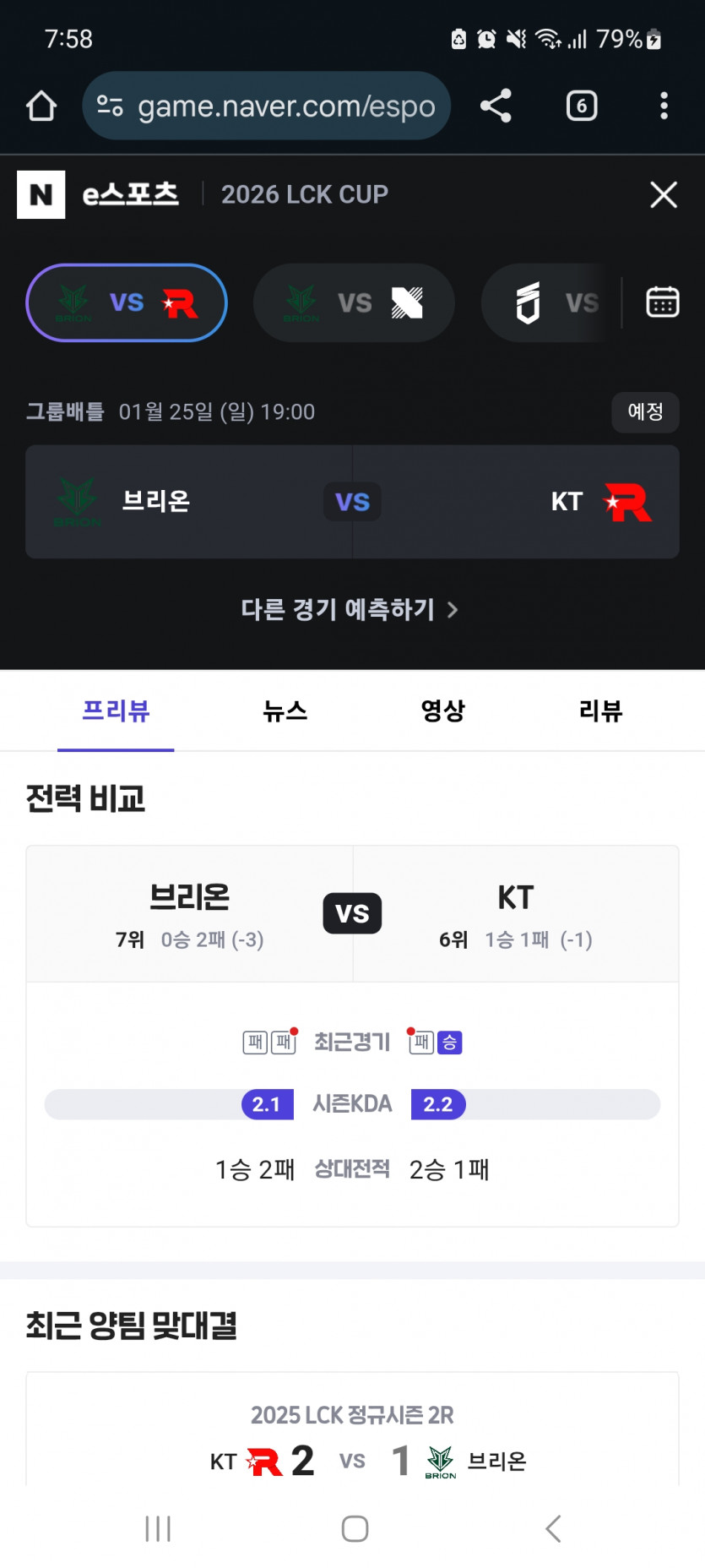705x1568 pixels.
Task: Click the KT Rolster logo next to KT
Action: tap(629, 502)
